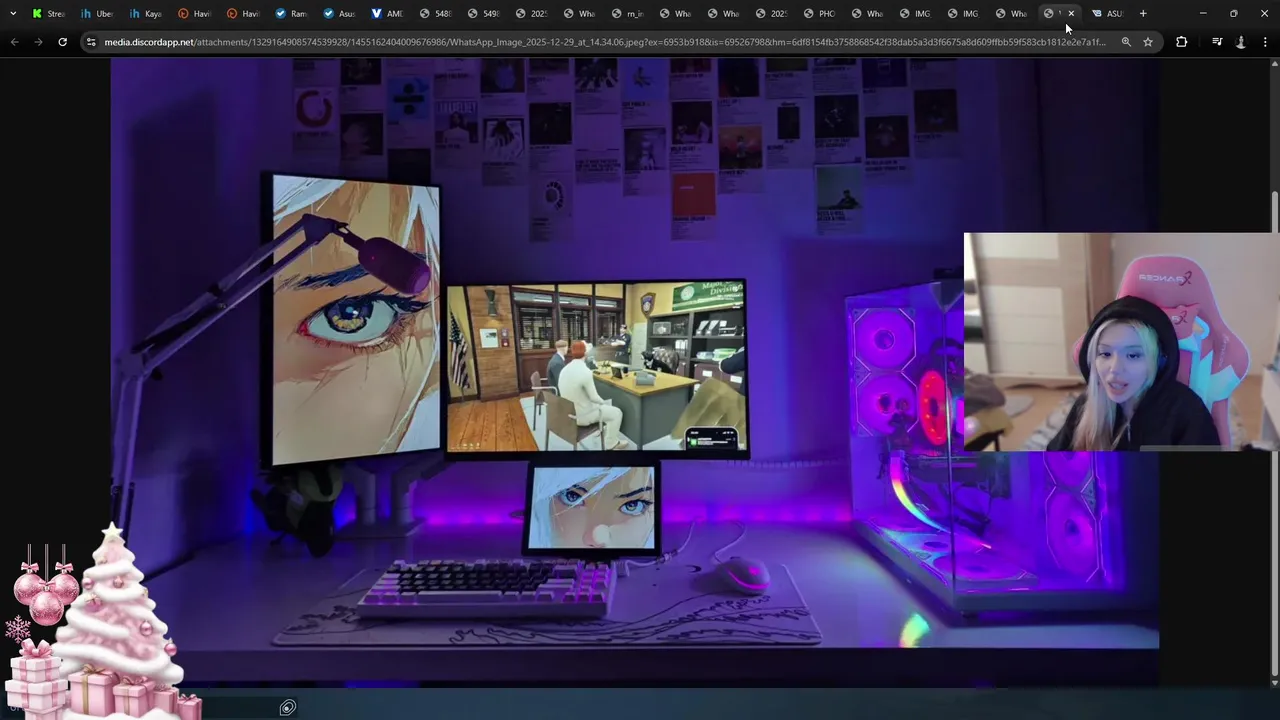Open a new tab with plus button
This screenshot has width=1280, height=720.
1143,13
